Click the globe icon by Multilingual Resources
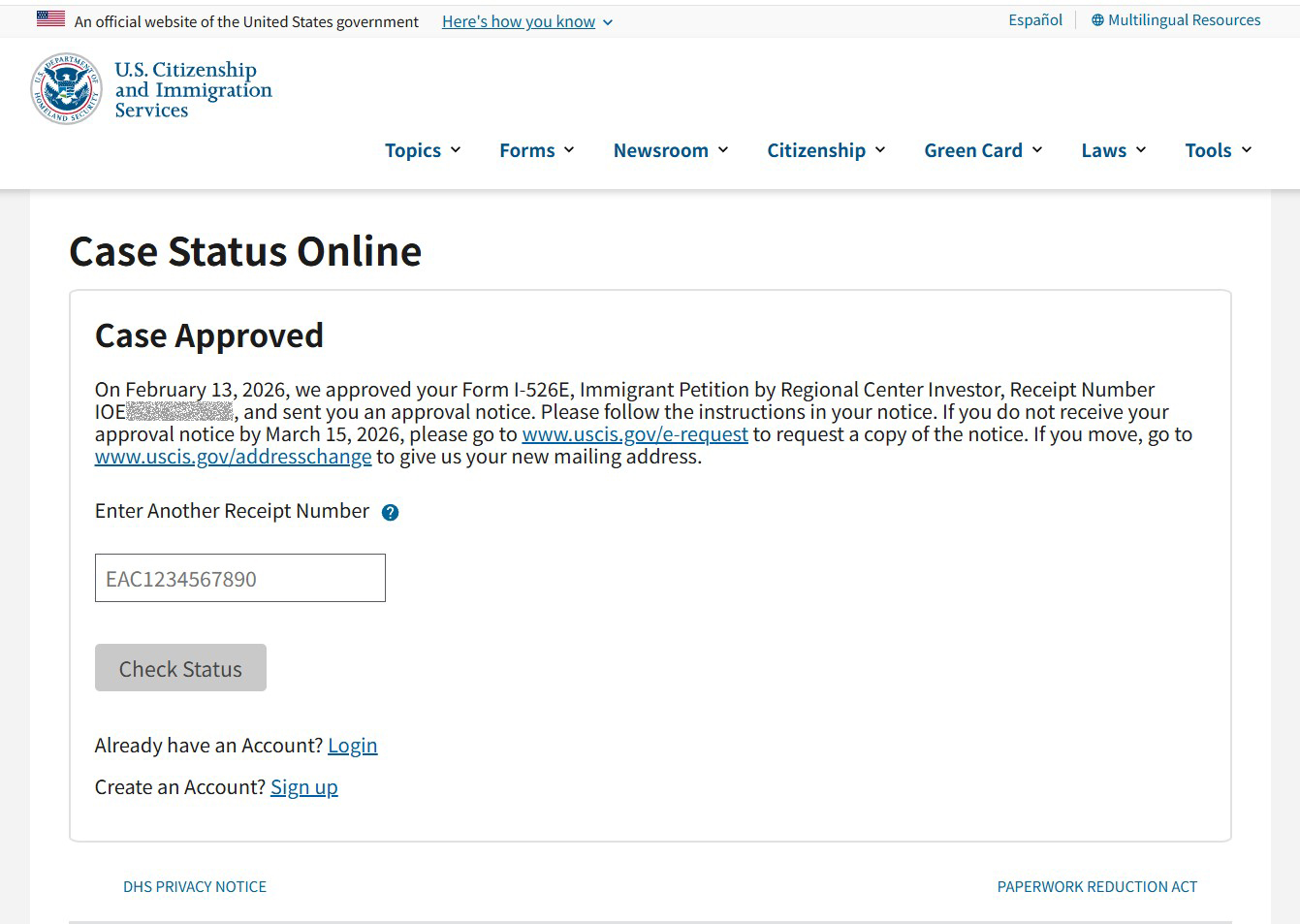This screenshot has height=924, width=1300. (1097, 20)
